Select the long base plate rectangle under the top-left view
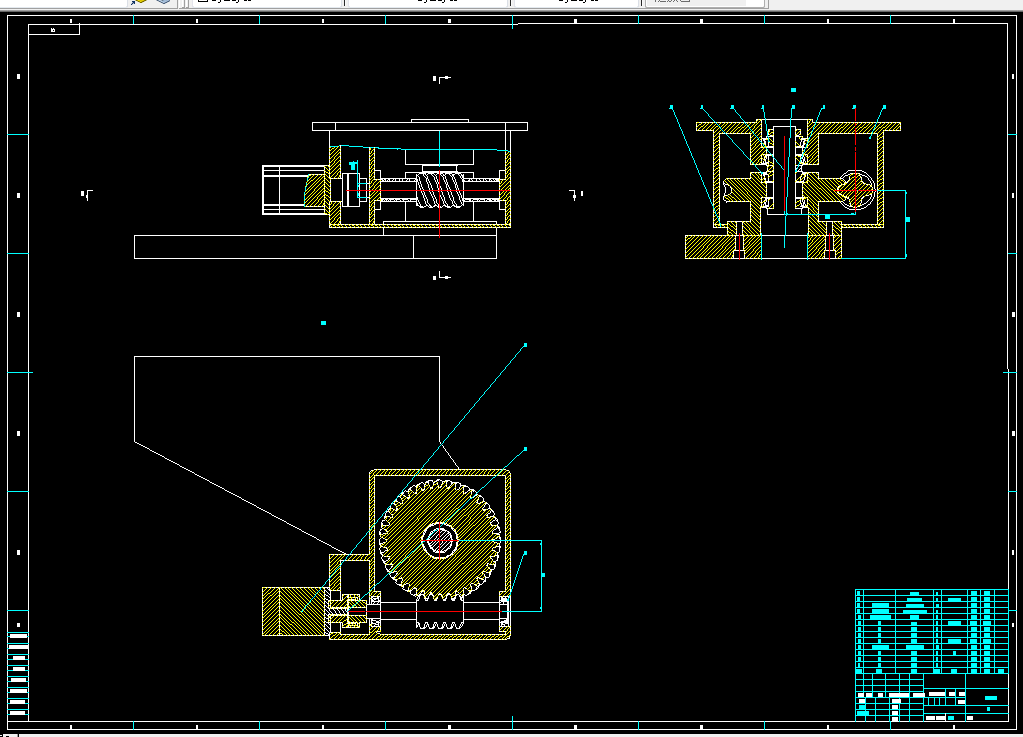Screen dimensions: 1023x737 point(315,247)
